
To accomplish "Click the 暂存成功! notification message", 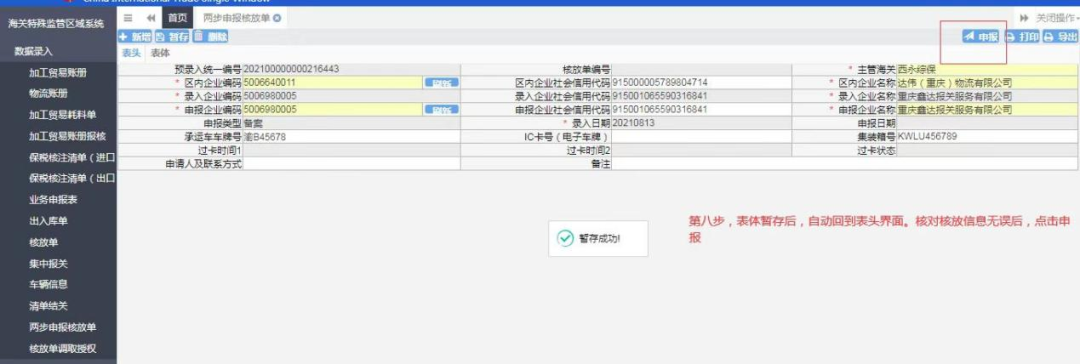I will pos(598,239).
